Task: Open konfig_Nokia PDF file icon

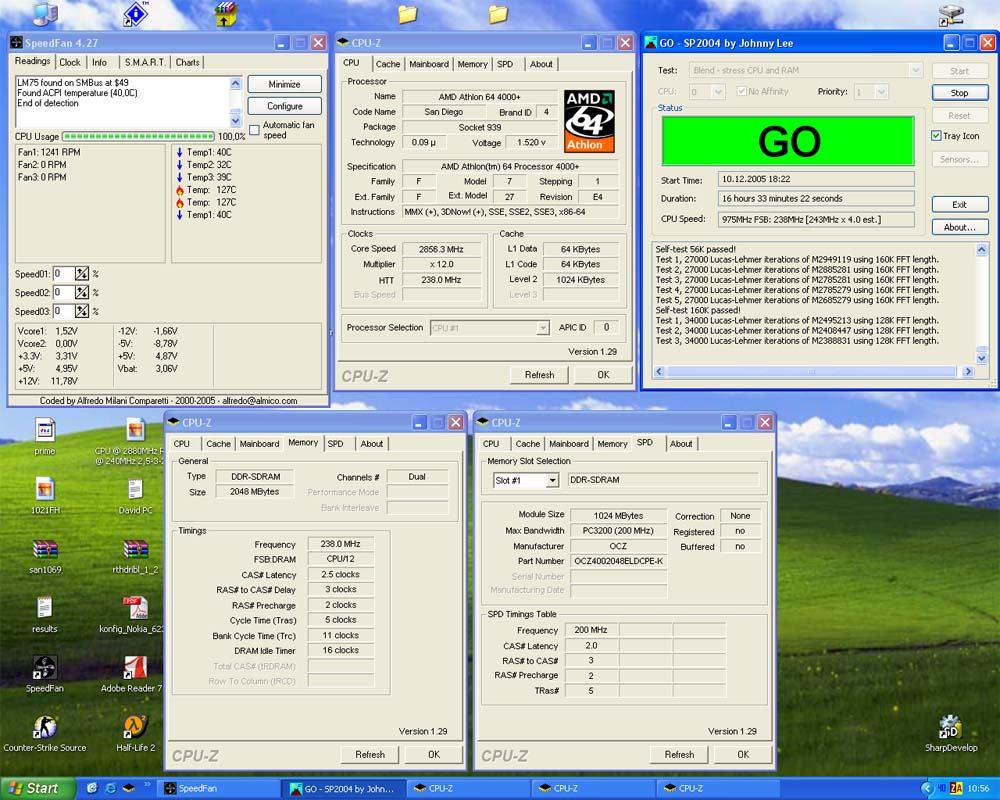Action: pyautogui.click(x=135, y=608)
